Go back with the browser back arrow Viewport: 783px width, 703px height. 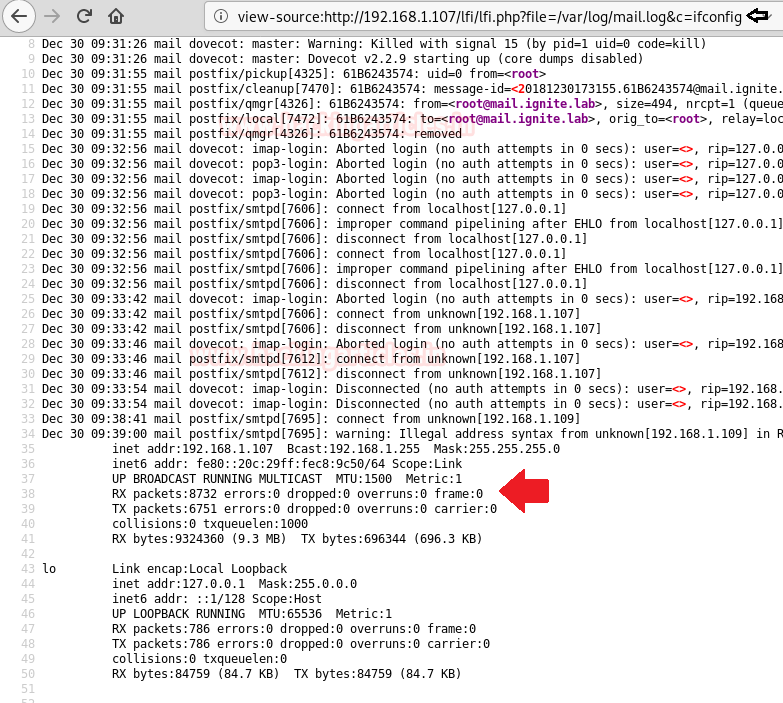point(19,16)
